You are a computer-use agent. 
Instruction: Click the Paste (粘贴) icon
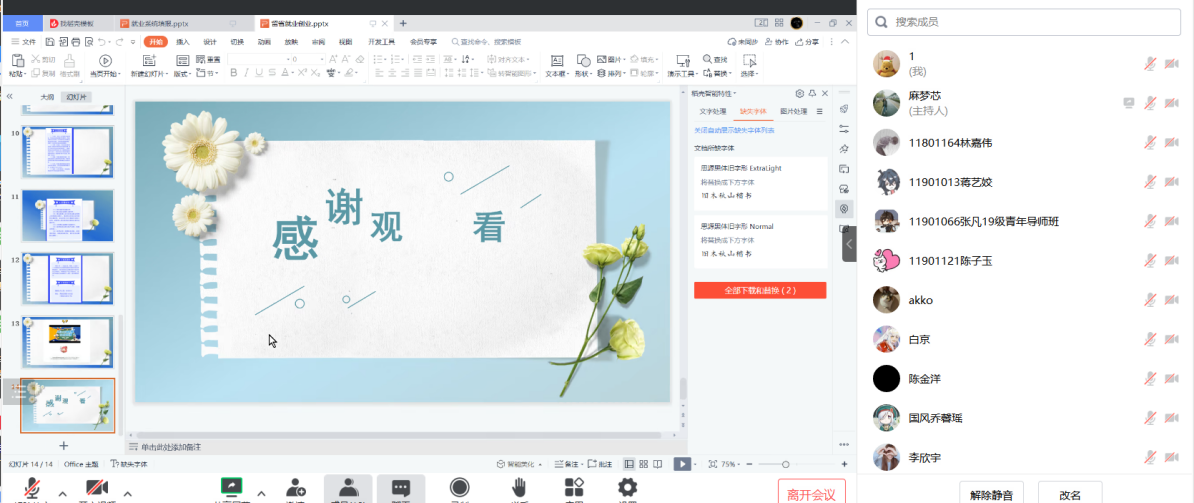click(16, 61)
